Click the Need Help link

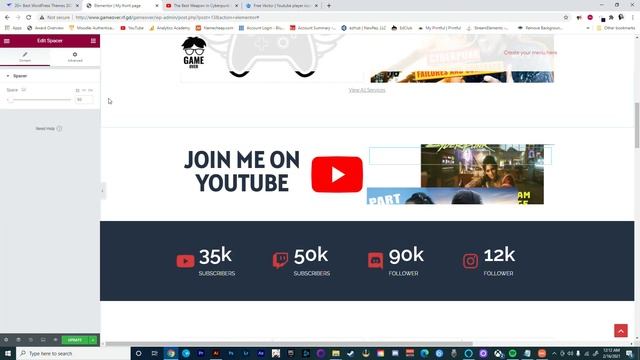pos(49,129)
